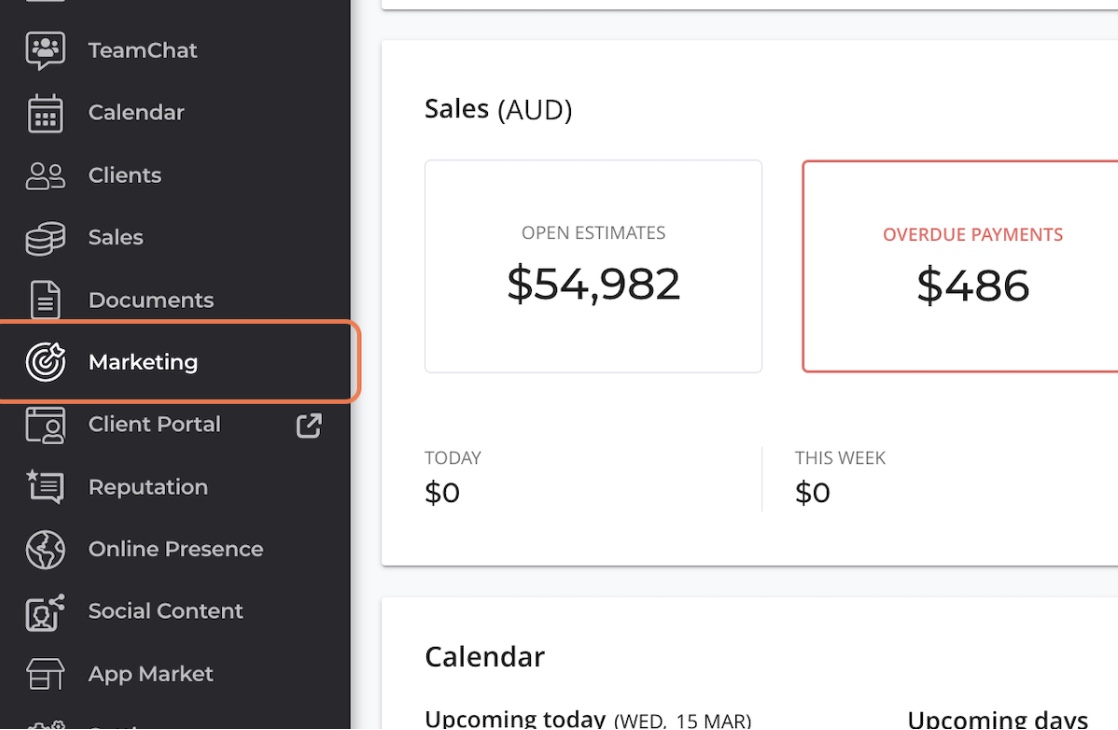Open App Market menu label
This screenshot has height=730, width=1118.
click(150, 674)
